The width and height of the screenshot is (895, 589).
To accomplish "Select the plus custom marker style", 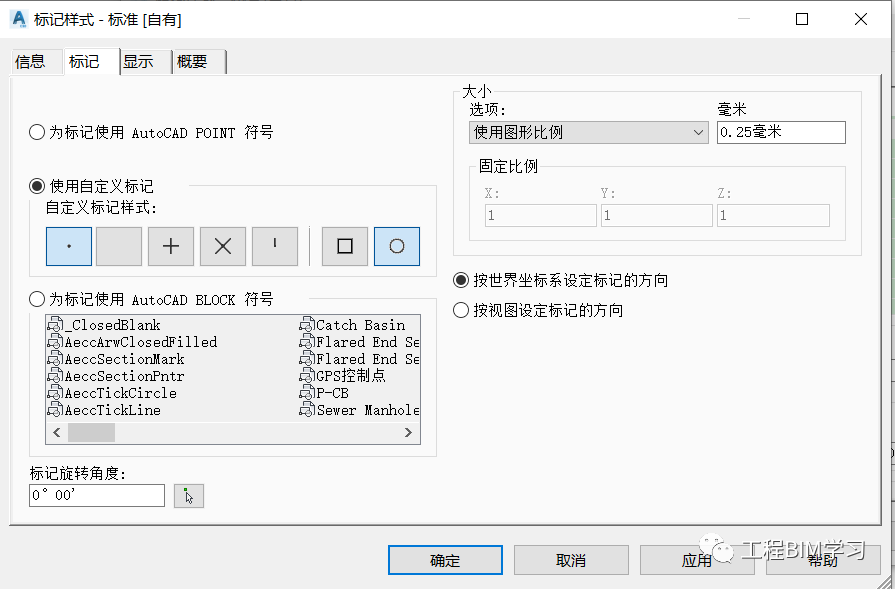I will [171, 247].
